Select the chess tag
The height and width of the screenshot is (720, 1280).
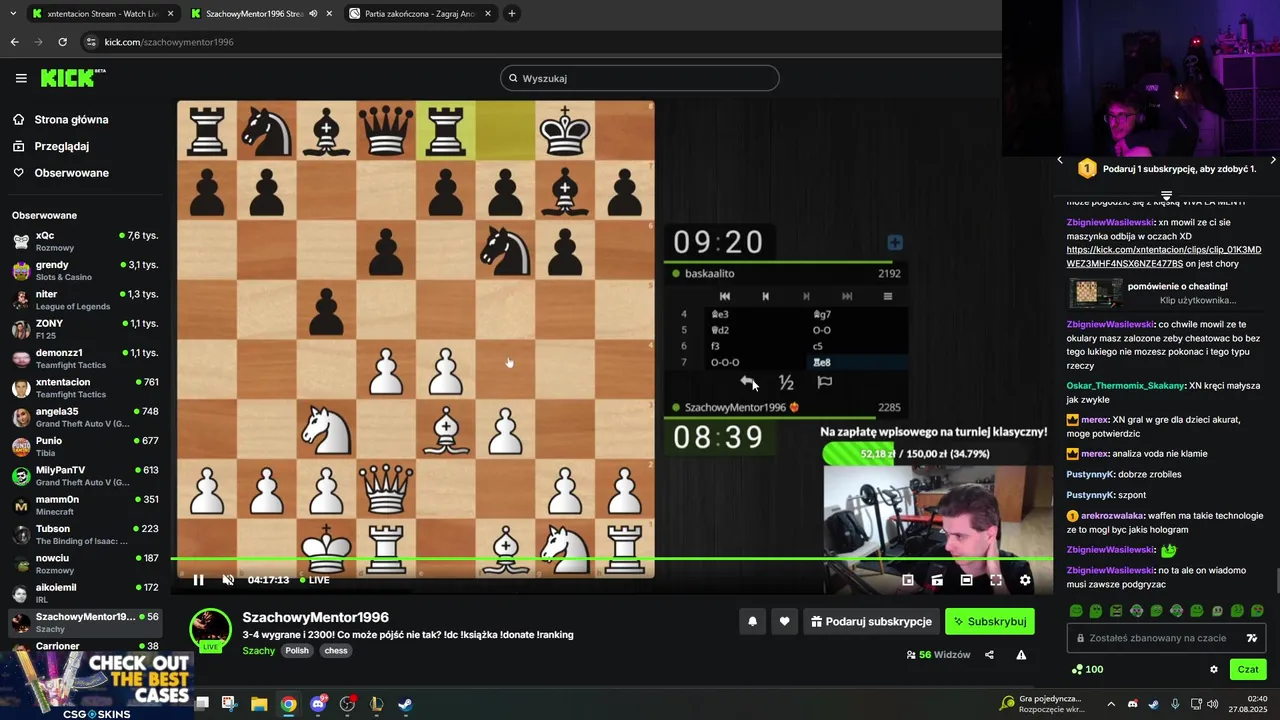click(x=336, y=650)
